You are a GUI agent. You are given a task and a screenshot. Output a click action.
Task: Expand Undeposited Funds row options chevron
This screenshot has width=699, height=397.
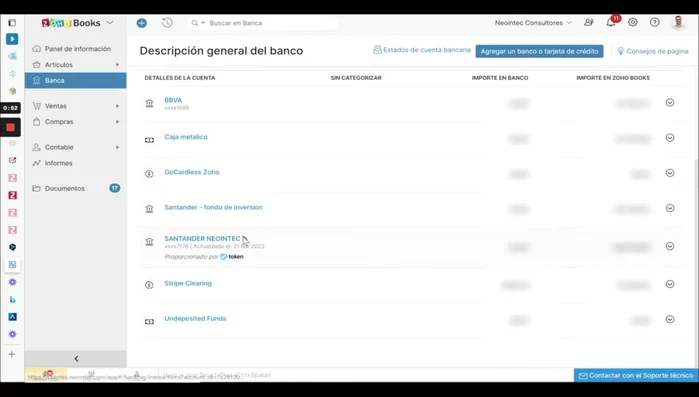click(x=670, y=319)
